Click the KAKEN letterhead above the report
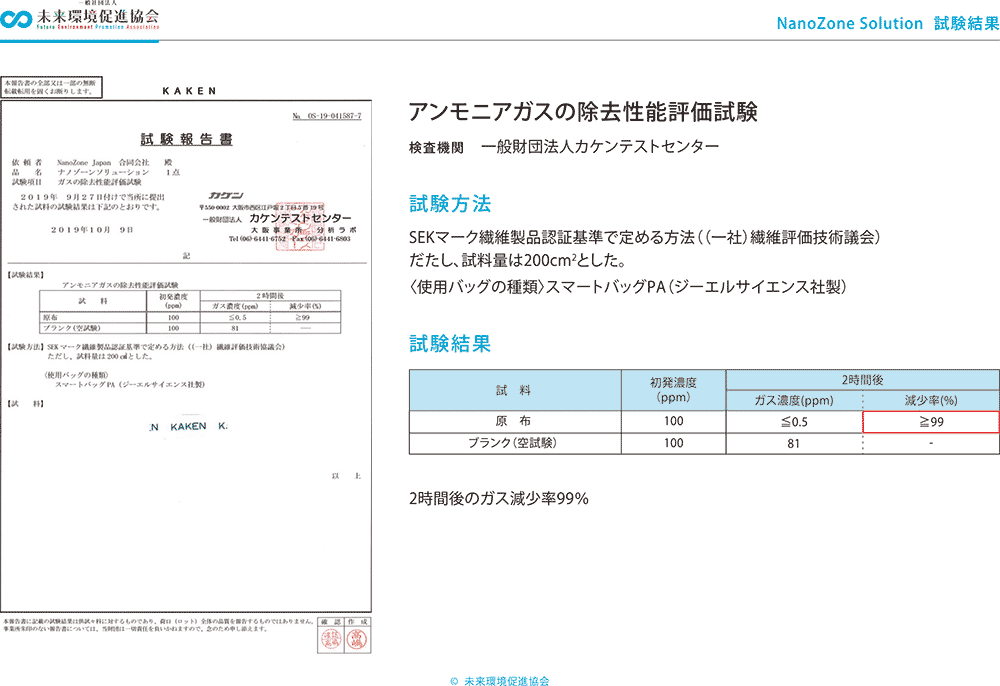 coord(189,91)
